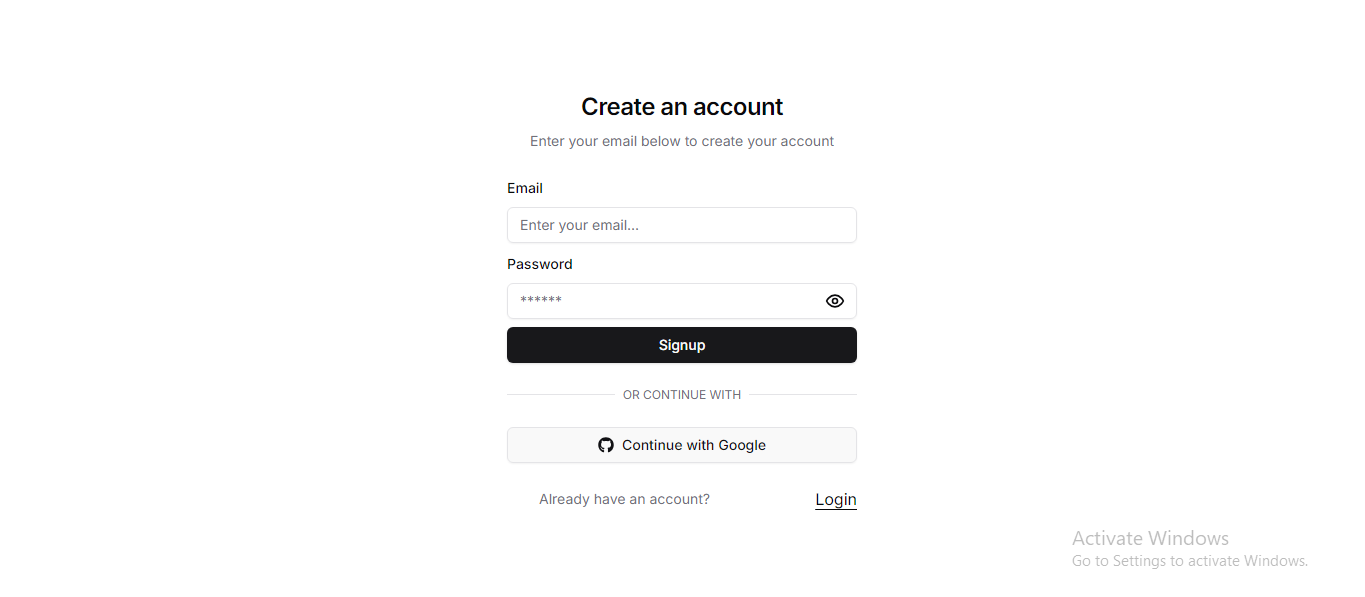
Task: Click the "Already have an account?" text
Action: pyautogui.click(x=624, y=499)
